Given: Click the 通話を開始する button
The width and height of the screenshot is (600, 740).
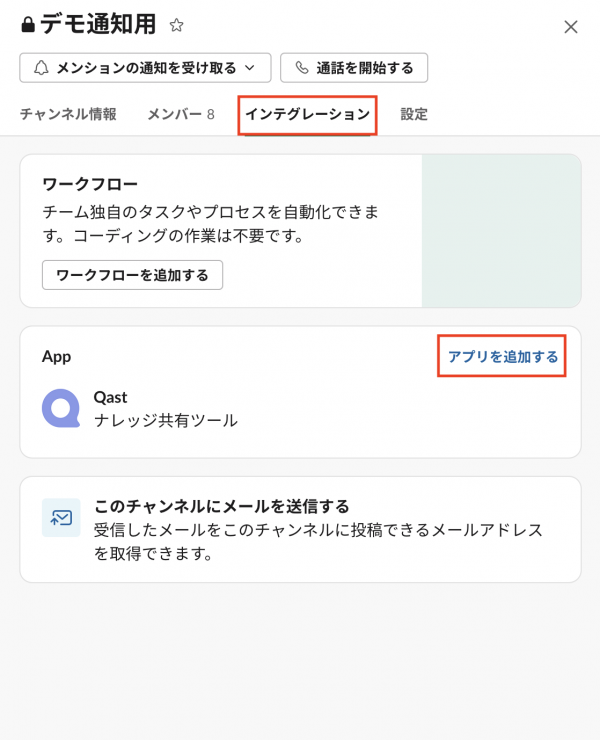Looking at the screenshot, I should click(354, 68).
